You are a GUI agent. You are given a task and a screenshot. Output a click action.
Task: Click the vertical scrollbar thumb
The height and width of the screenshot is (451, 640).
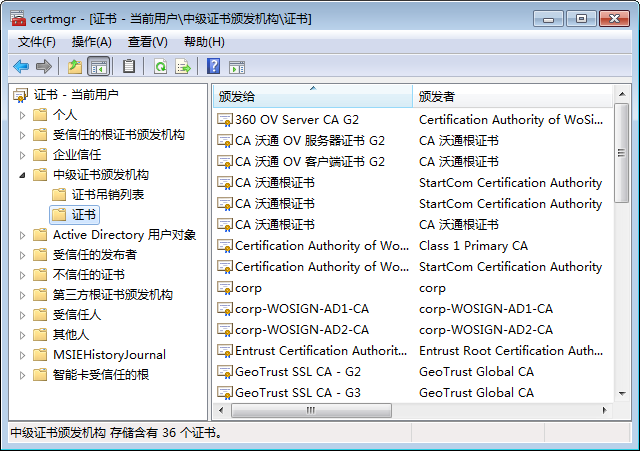coord(621,153)
